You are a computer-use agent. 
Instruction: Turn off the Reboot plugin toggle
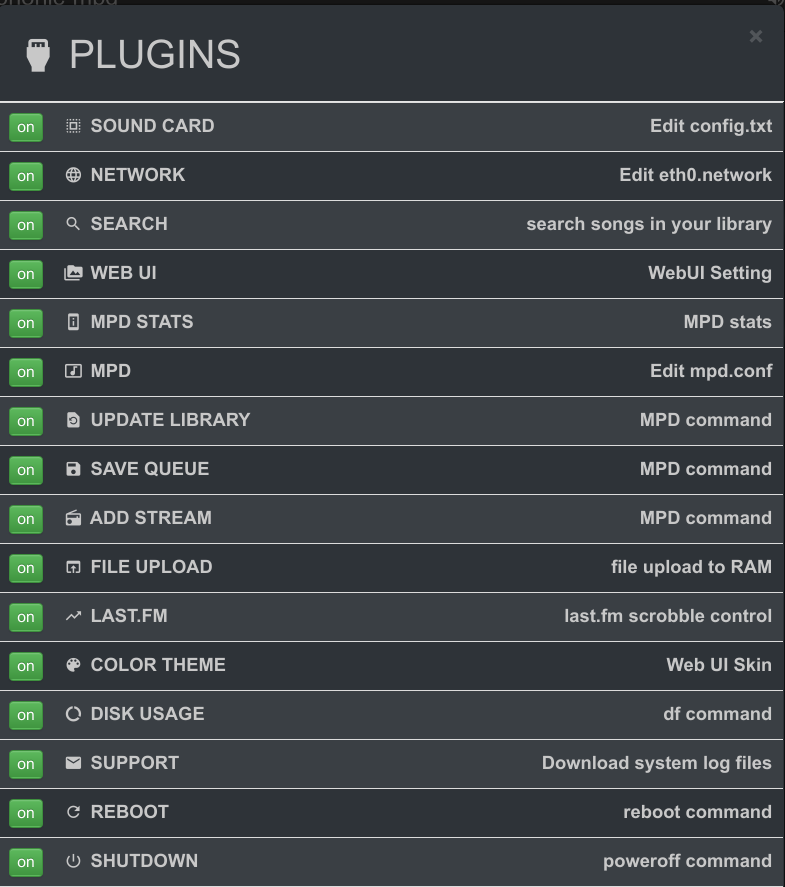(x=25, y=813)
